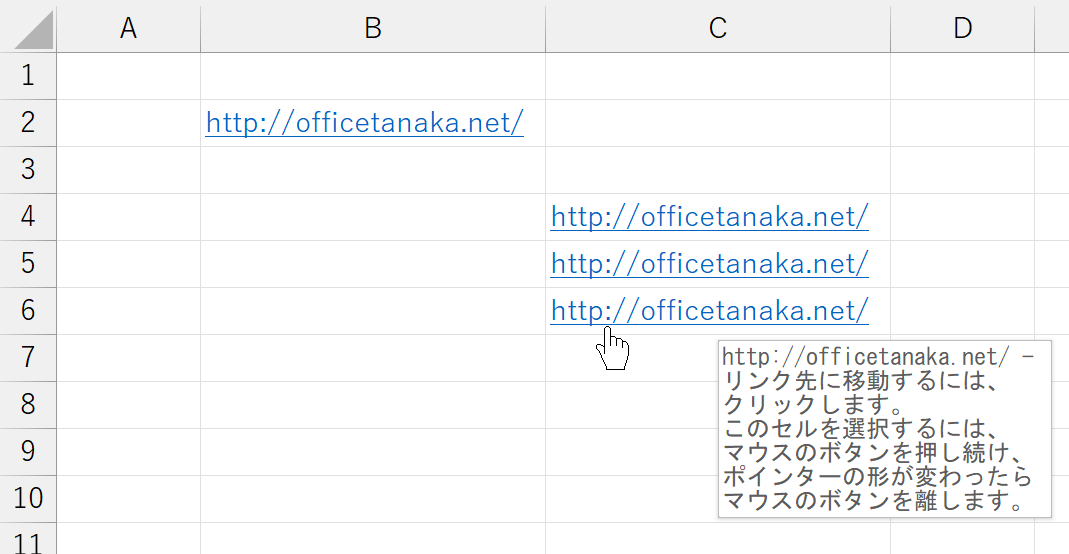This screenshot has width=1069, height=554.
Task: Select column C header
Action: tap(718, 29)
